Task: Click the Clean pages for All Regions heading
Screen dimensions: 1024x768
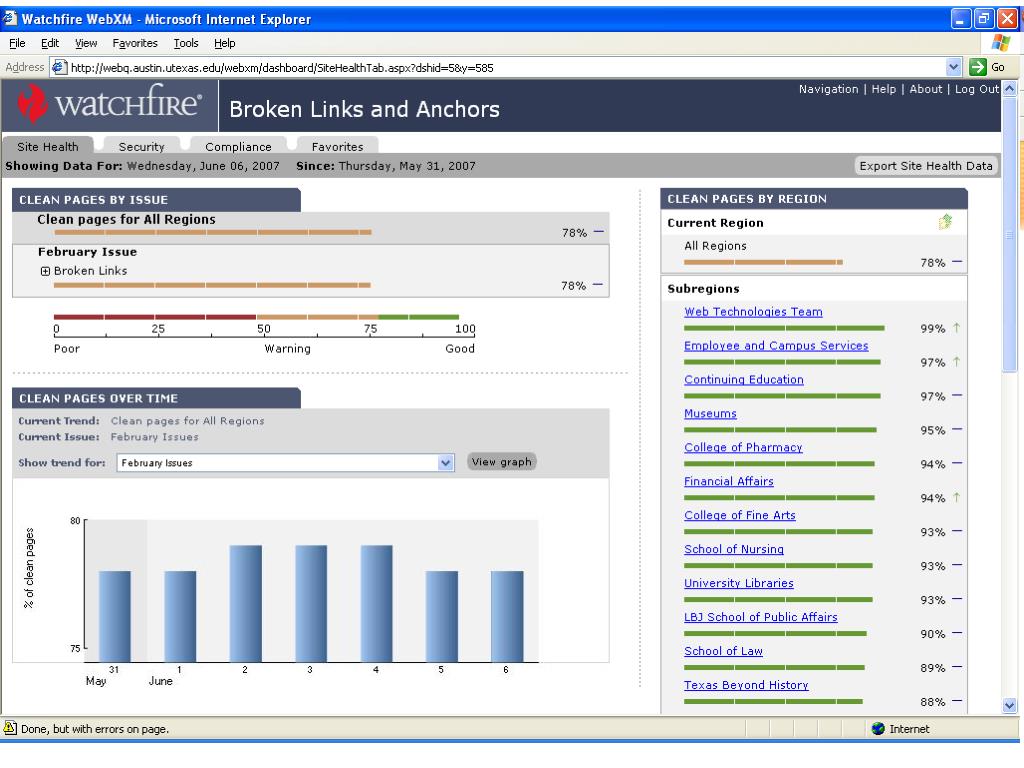Action: 126,219
